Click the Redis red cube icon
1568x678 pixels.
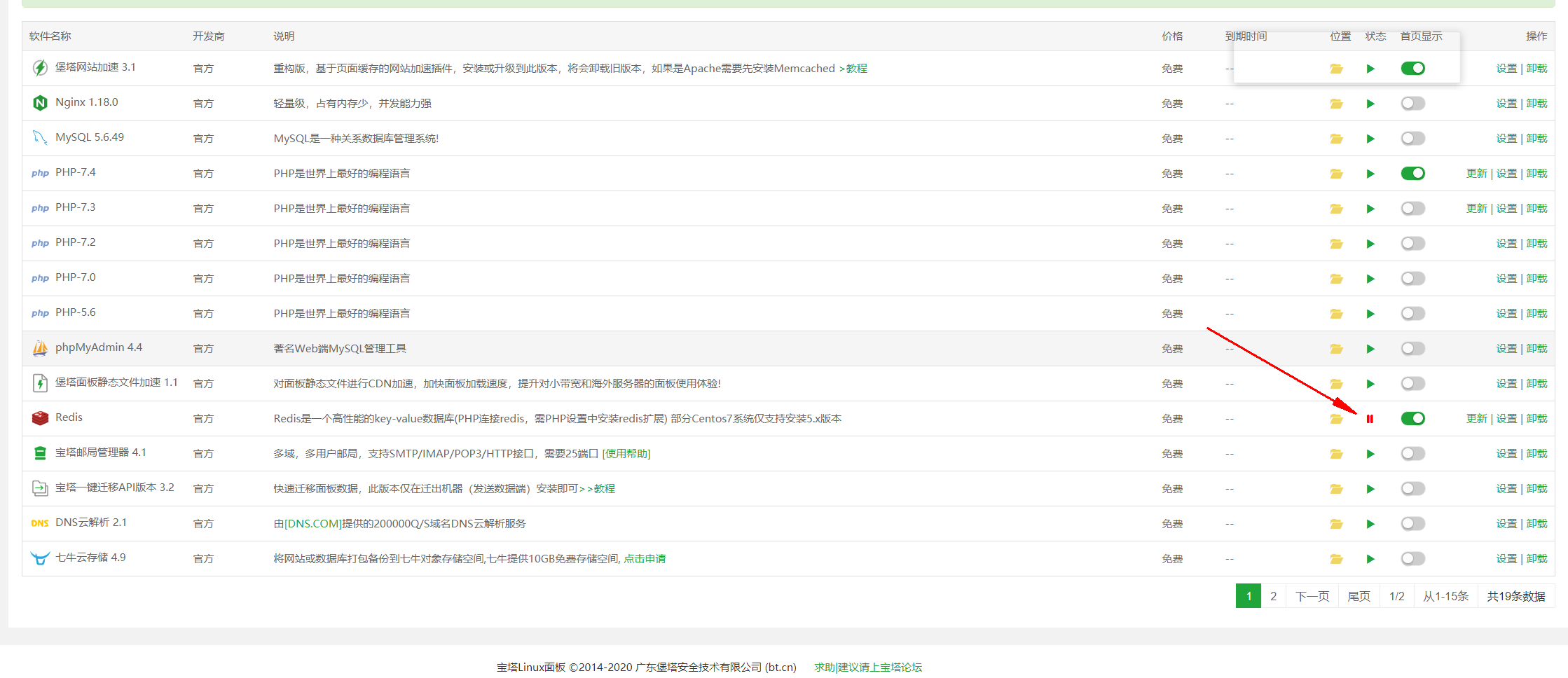(40, 418)
